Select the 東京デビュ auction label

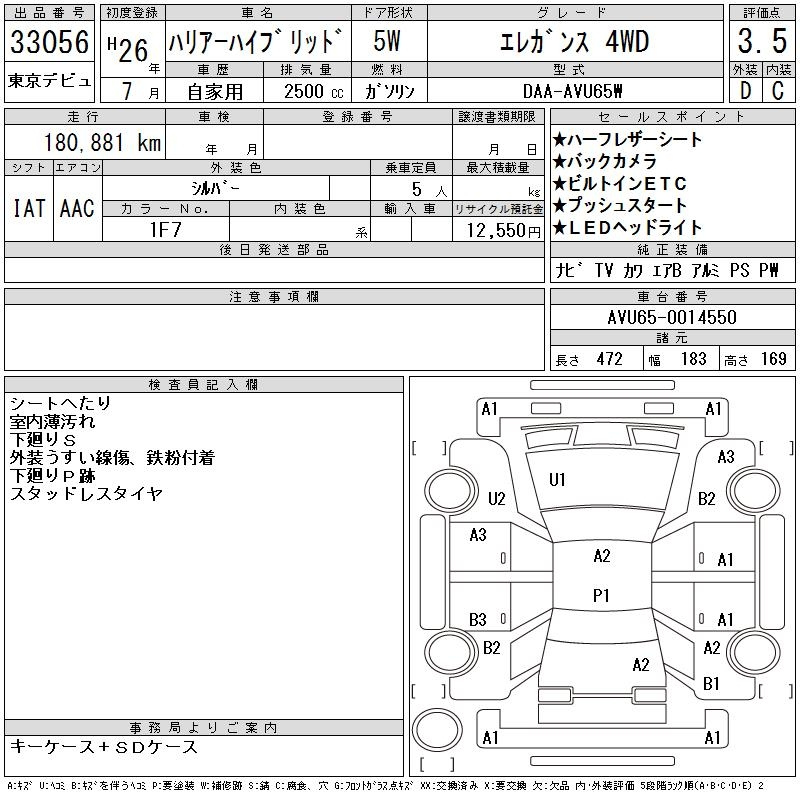point(49,81)
